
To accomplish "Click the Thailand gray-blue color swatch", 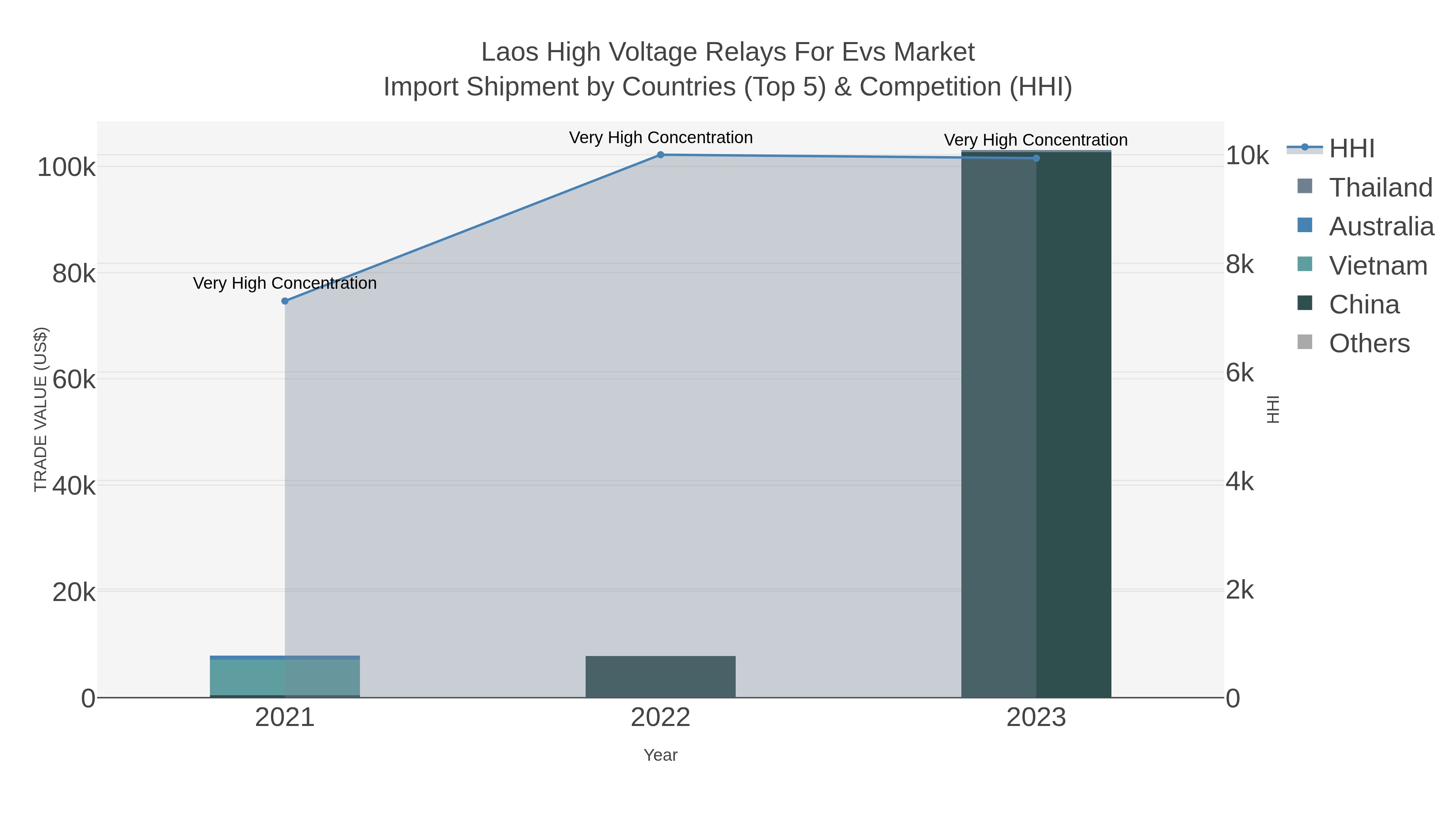I will [1304, 186].
